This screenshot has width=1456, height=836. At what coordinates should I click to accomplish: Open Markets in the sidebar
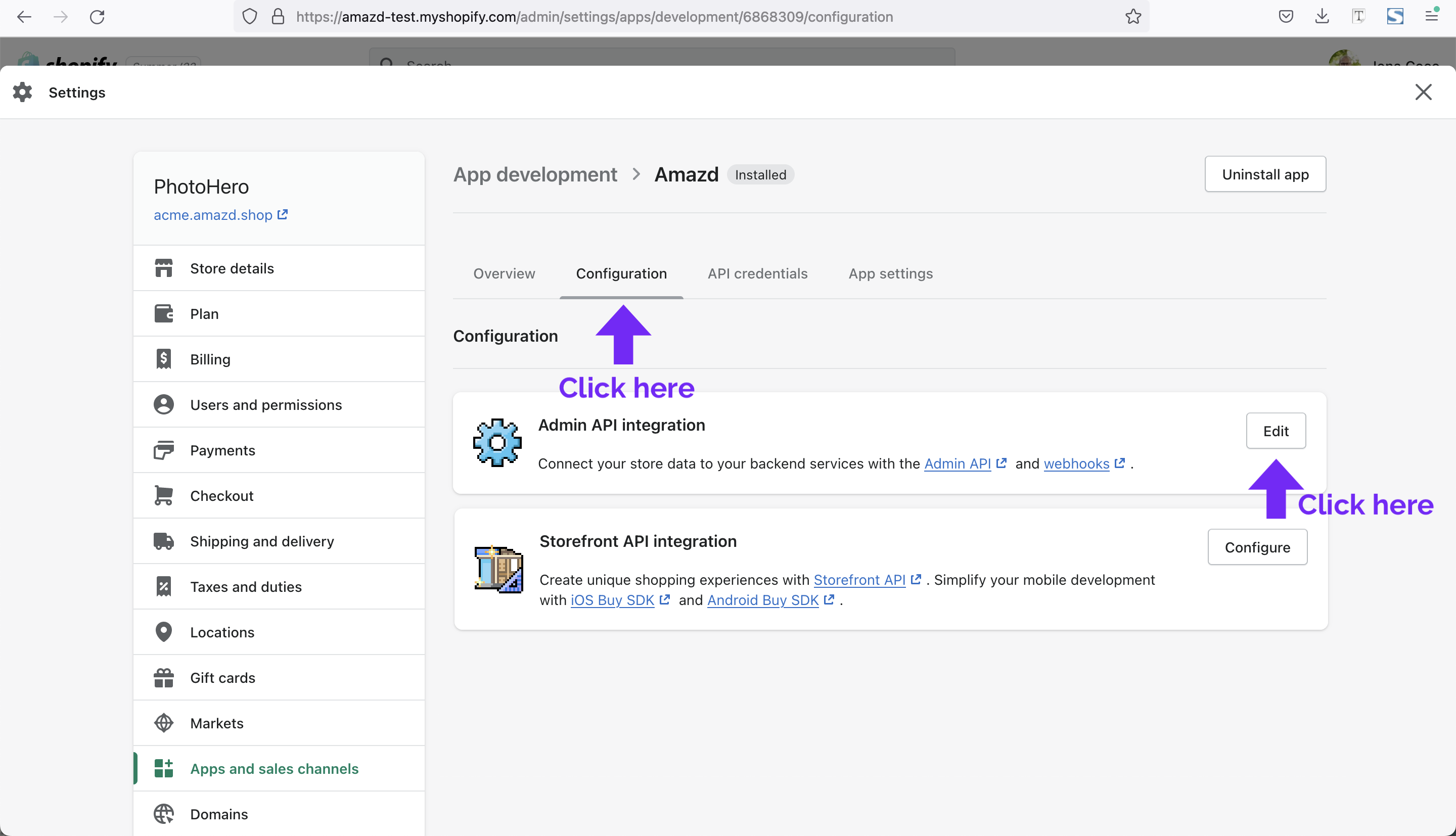click(x=279, y=723)
